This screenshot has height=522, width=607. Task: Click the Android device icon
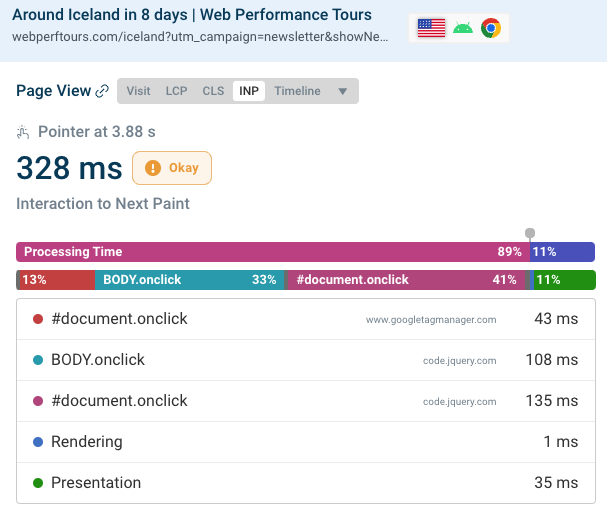point(463,28)
